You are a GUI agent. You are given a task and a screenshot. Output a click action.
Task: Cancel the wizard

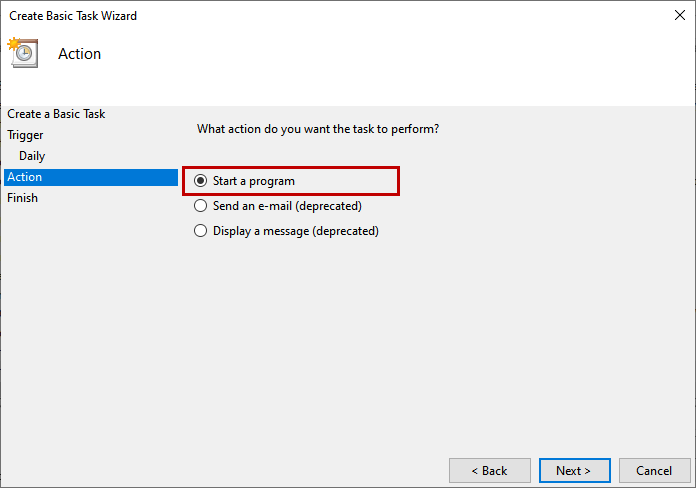coord(654,470)
